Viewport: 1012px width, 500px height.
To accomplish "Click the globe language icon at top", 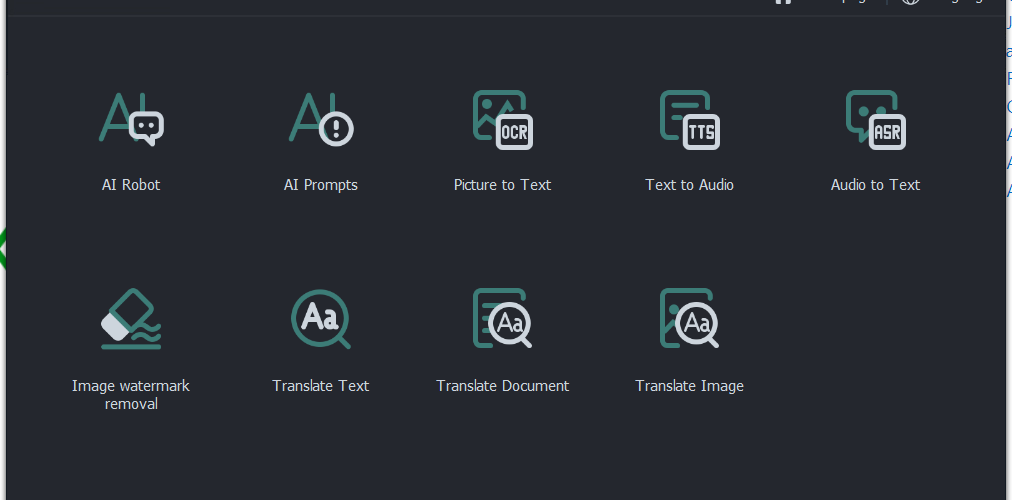I will 911,2.
